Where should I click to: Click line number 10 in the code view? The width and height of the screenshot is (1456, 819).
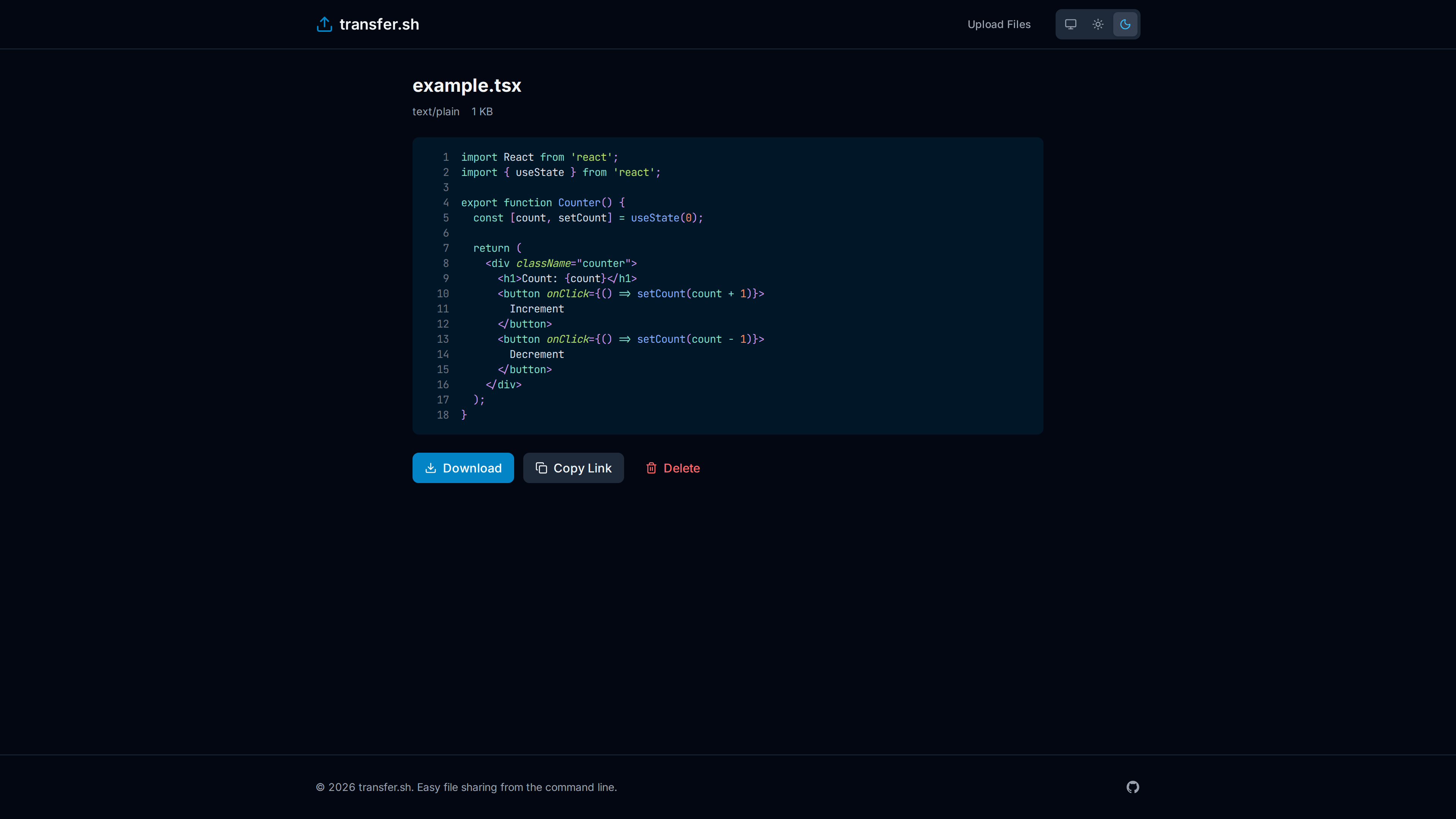point(442,293)
